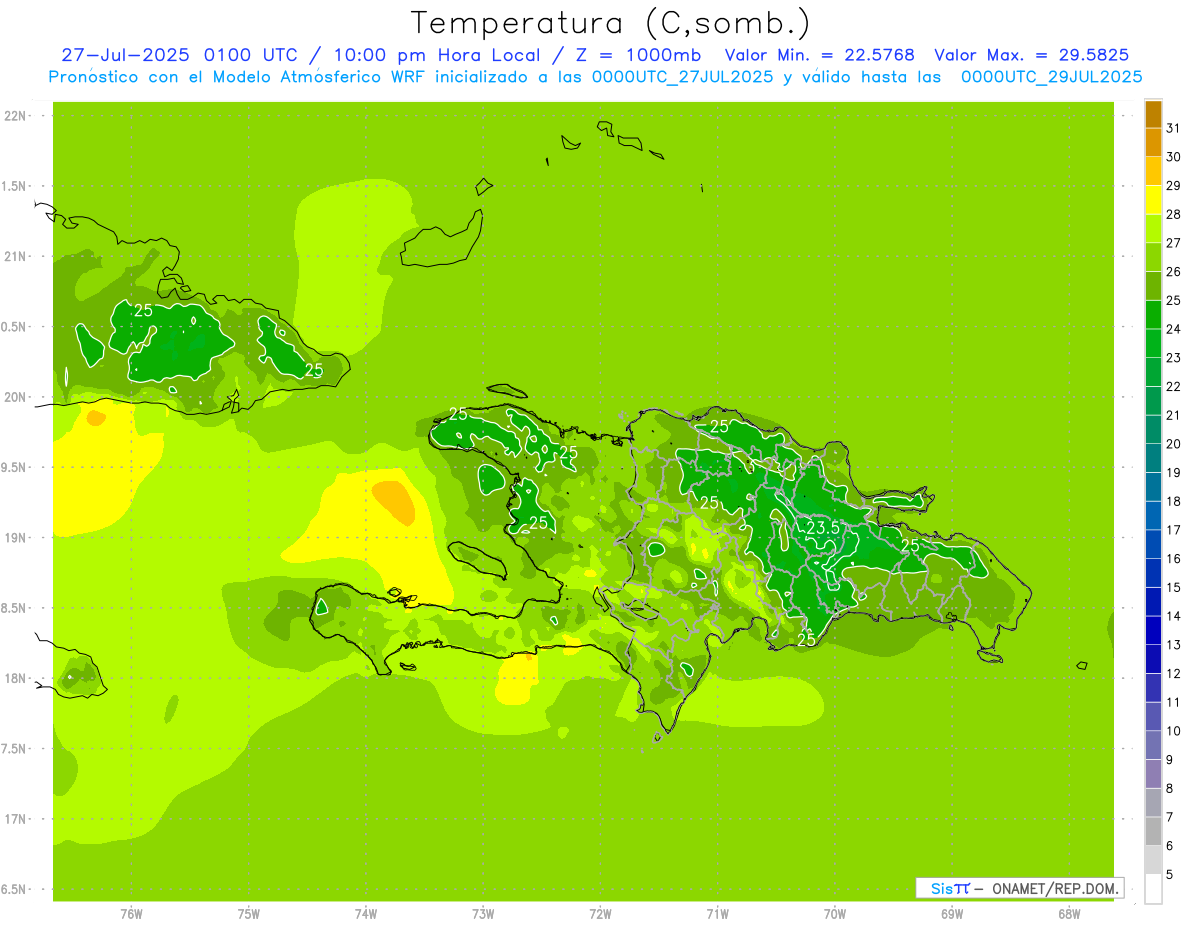The height and width of the screenshot is (927, 1200).
Task: Click the "72W" longitude axis label
Action: [x=600, y=914]
